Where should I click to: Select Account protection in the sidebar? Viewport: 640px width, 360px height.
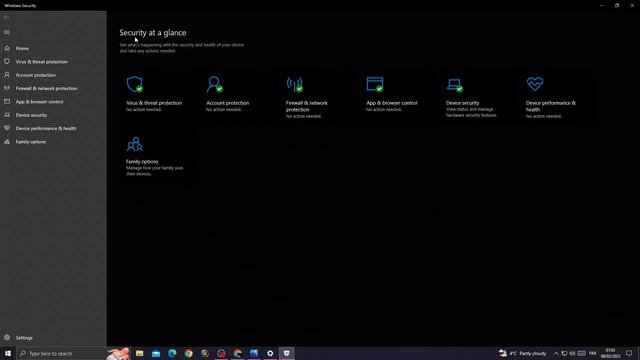(53, 75)
